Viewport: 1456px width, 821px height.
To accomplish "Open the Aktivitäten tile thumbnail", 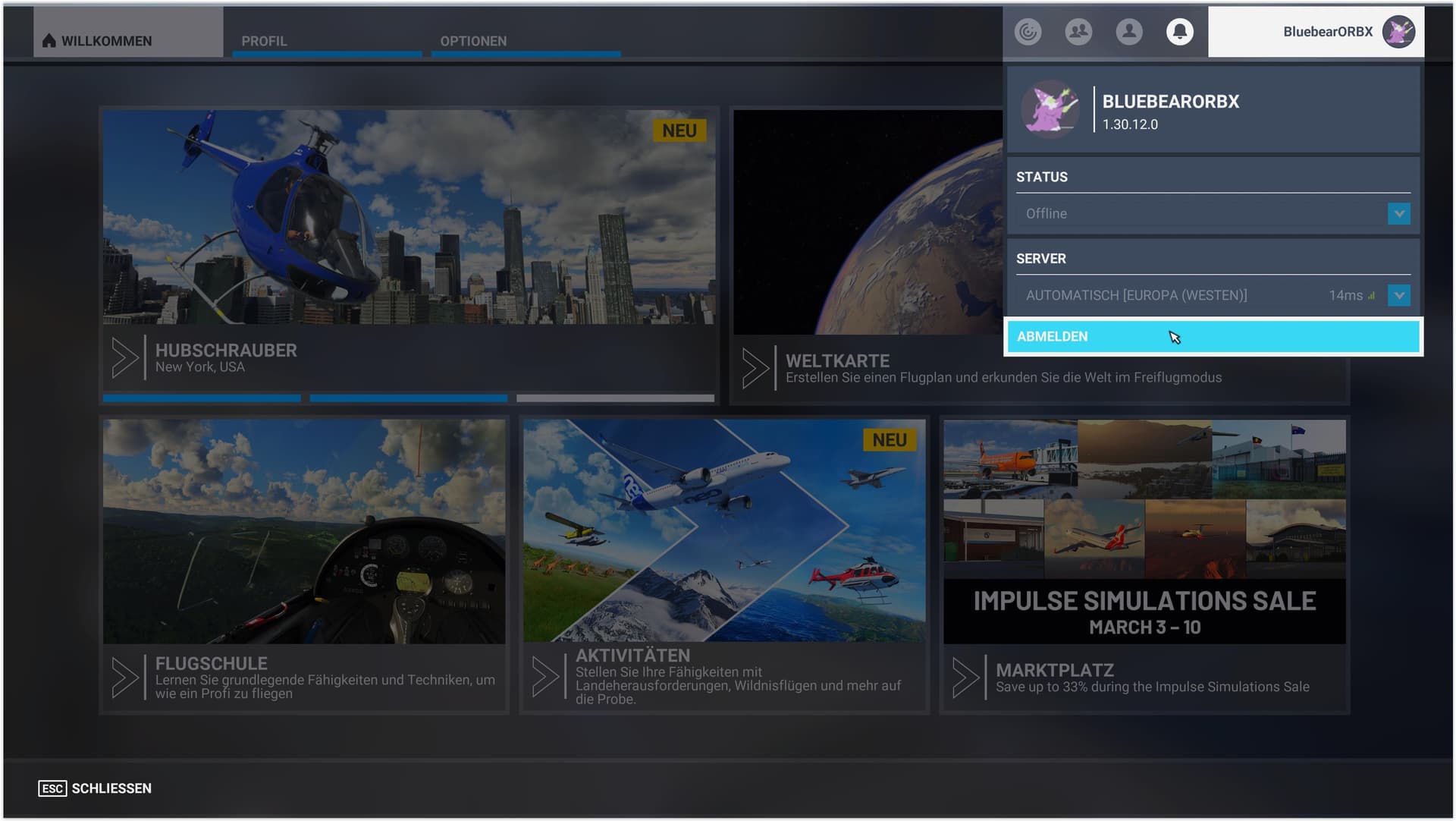I will point(724,530).
